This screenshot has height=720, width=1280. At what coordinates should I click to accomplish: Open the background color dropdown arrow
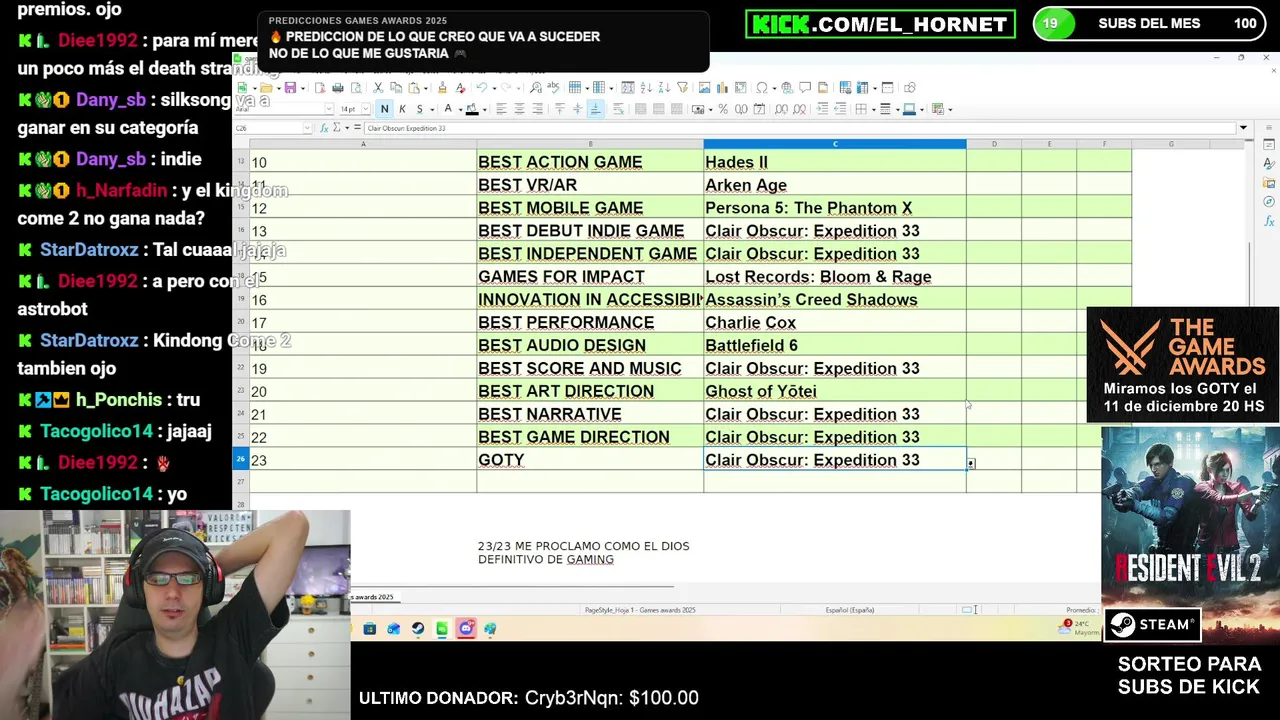point(484,109)
